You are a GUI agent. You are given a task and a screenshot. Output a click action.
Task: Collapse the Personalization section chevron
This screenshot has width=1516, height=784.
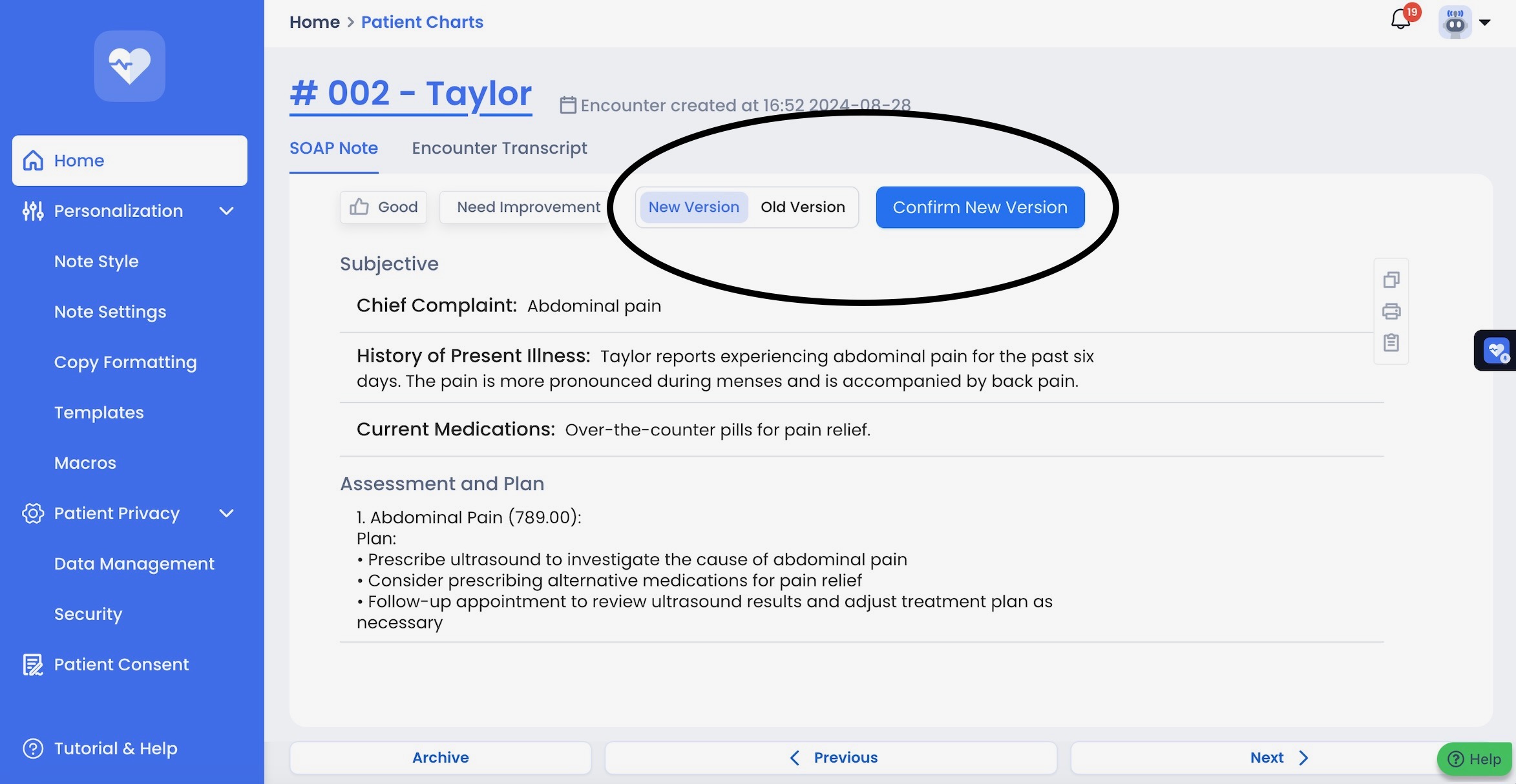pyautogui.click(x=226, y=211)
